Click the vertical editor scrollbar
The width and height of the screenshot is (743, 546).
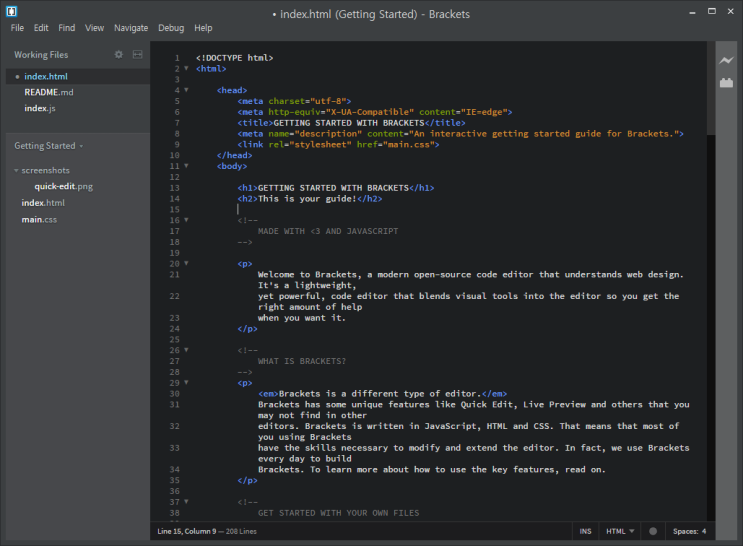(710, 90)
